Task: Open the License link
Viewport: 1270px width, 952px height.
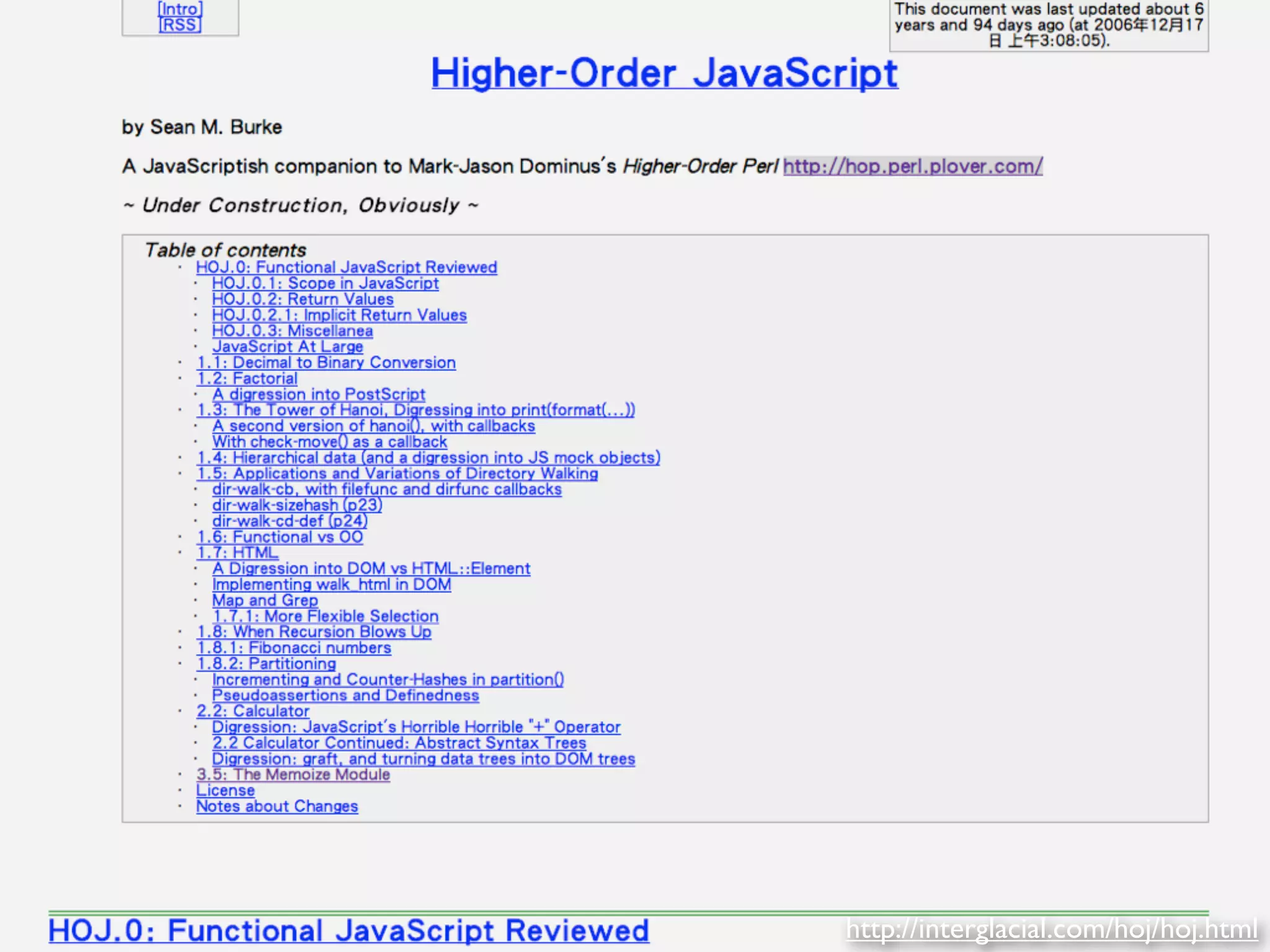Action: (x=226, y=790)
